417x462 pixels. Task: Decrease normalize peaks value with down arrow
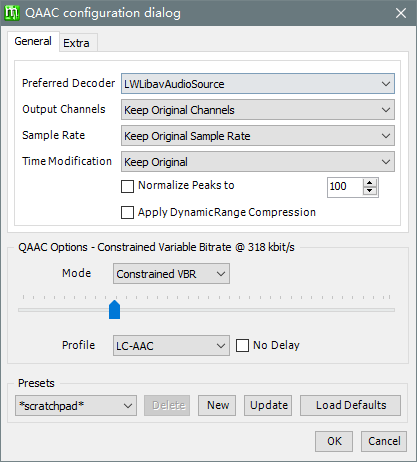(370, 190)
